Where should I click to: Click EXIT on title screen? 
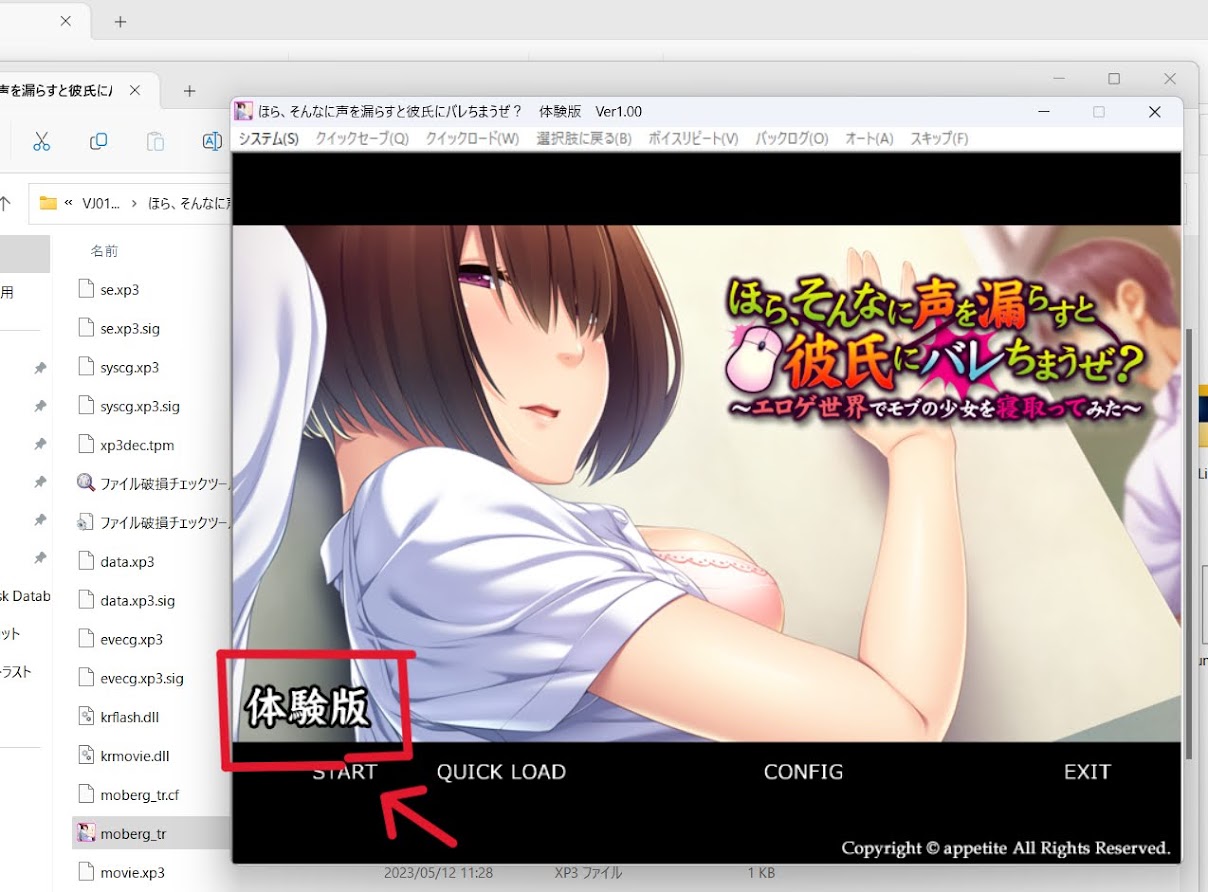1087,772
